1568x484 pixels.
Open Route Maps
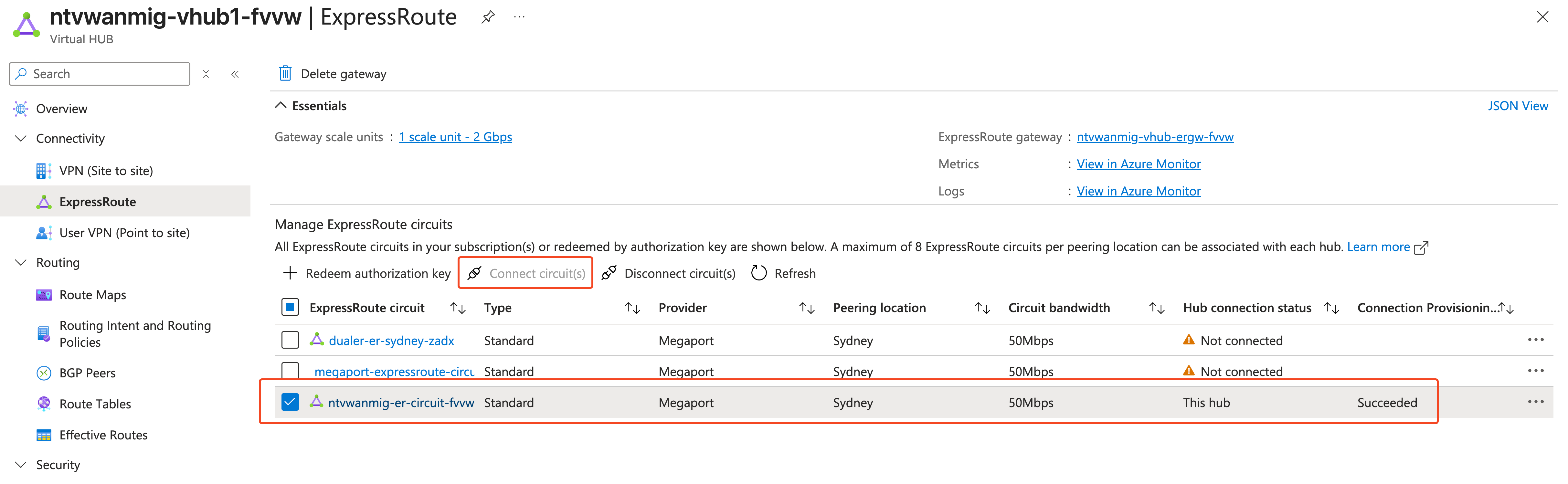pos(92,295)
